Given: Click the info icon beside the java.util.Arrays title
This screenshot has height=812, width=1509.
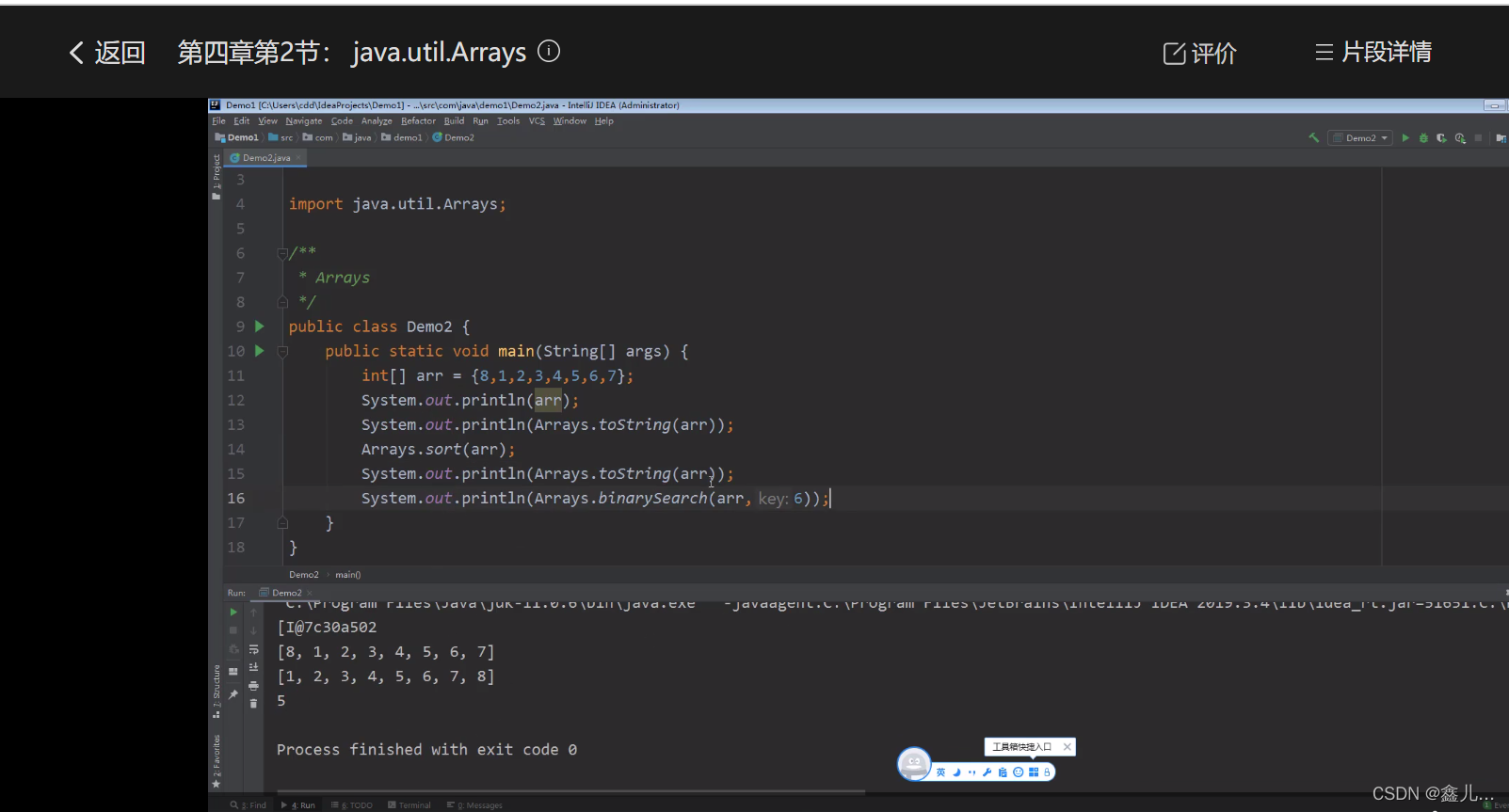Looking at the screenshot, I should (549, 51).
